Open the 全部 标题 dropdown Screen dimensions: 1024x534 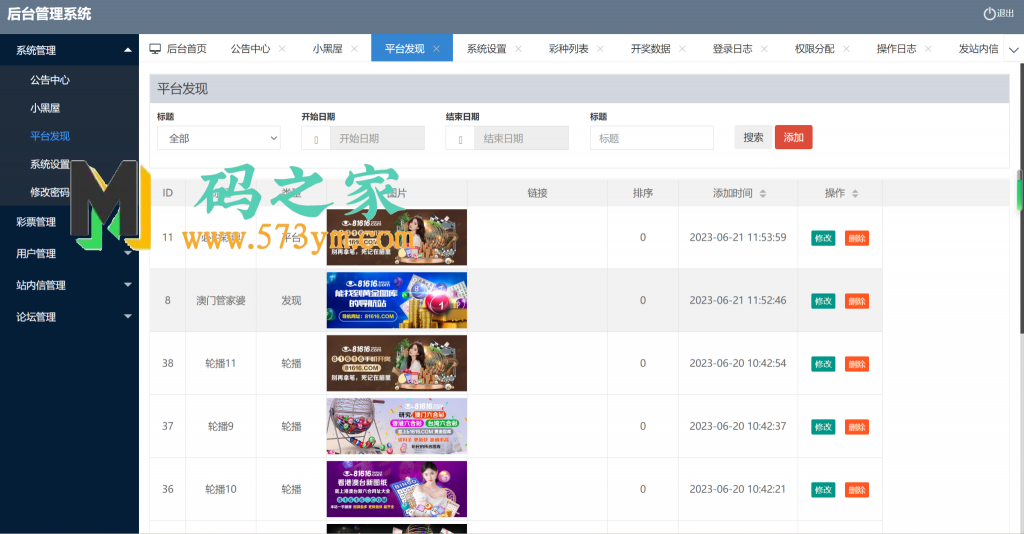point(219,138)
